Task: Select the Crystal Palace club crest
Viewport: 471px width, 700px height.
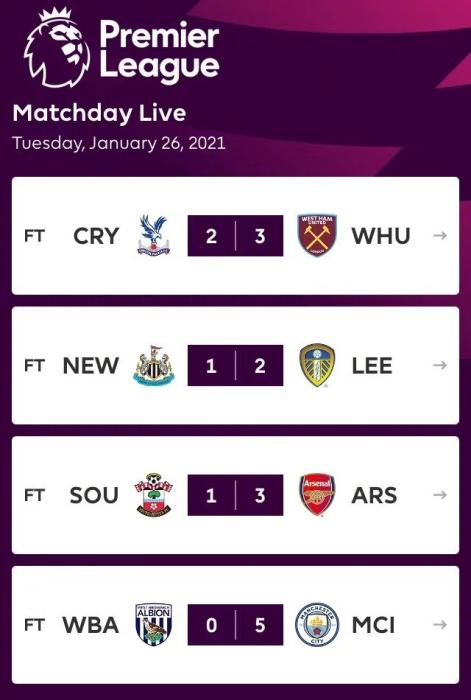Action: (154, 235)
